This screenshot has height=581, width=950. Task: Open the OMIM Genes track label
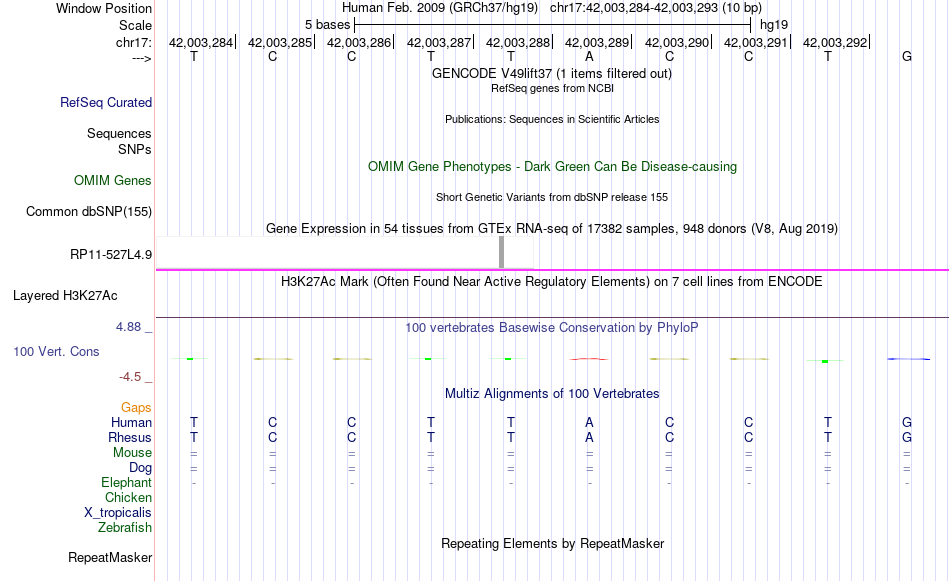(113, 181)
